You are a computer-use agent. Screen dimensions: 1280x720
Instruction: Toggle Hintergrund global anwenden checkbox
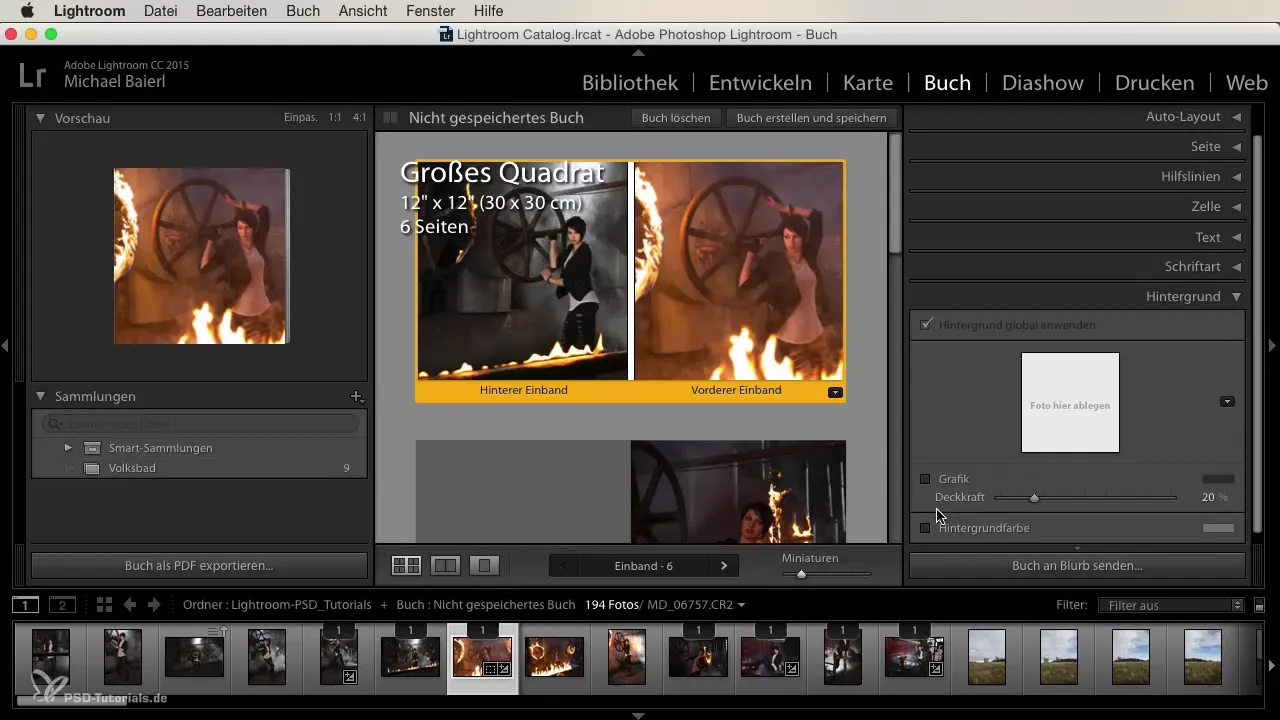pyautogui.click(x=926, y=325)
